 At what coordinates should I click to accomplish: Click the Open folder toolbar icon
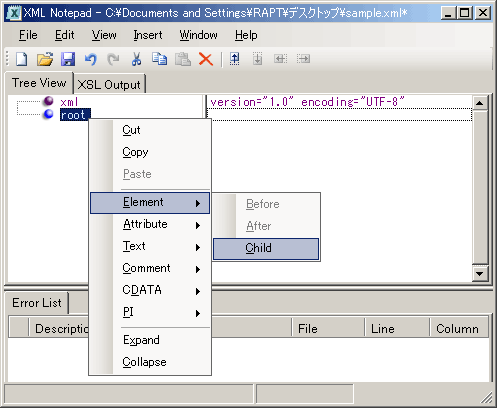45,59
